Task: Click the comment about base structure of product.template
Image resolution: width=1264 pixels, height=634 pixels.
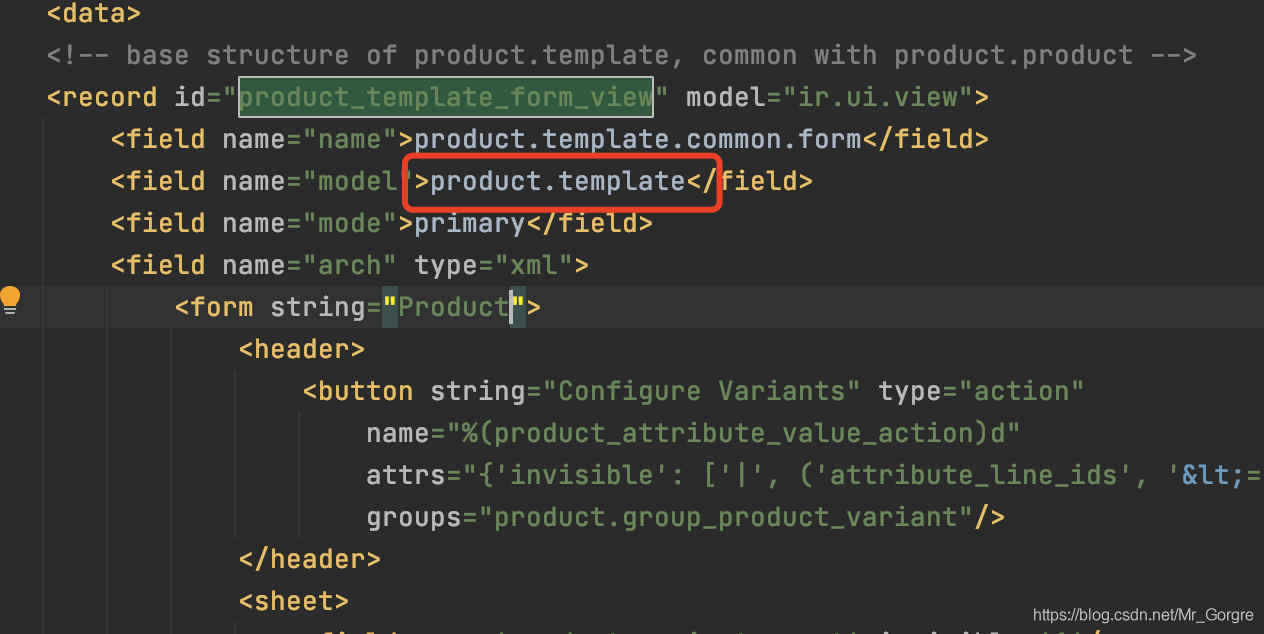Action: 621,55
